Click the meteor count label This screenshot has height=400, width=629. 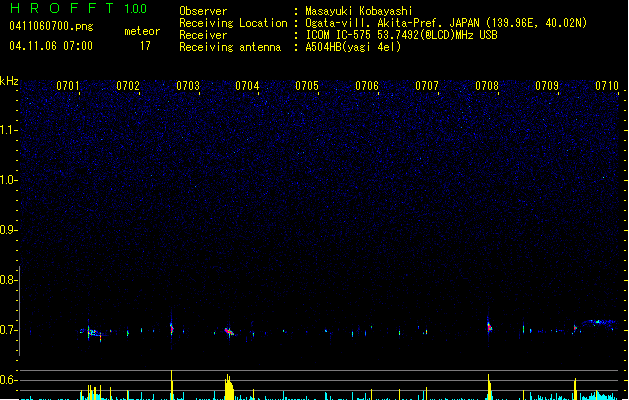(x=142, y=31)
